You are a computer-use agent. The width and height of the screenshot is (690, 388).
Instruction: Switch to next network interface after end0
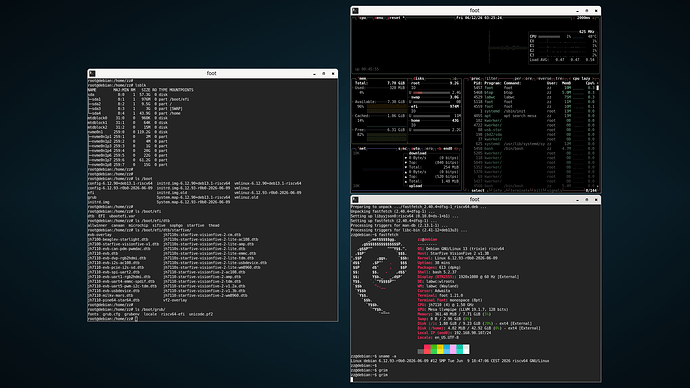click(x=456, y=149)
